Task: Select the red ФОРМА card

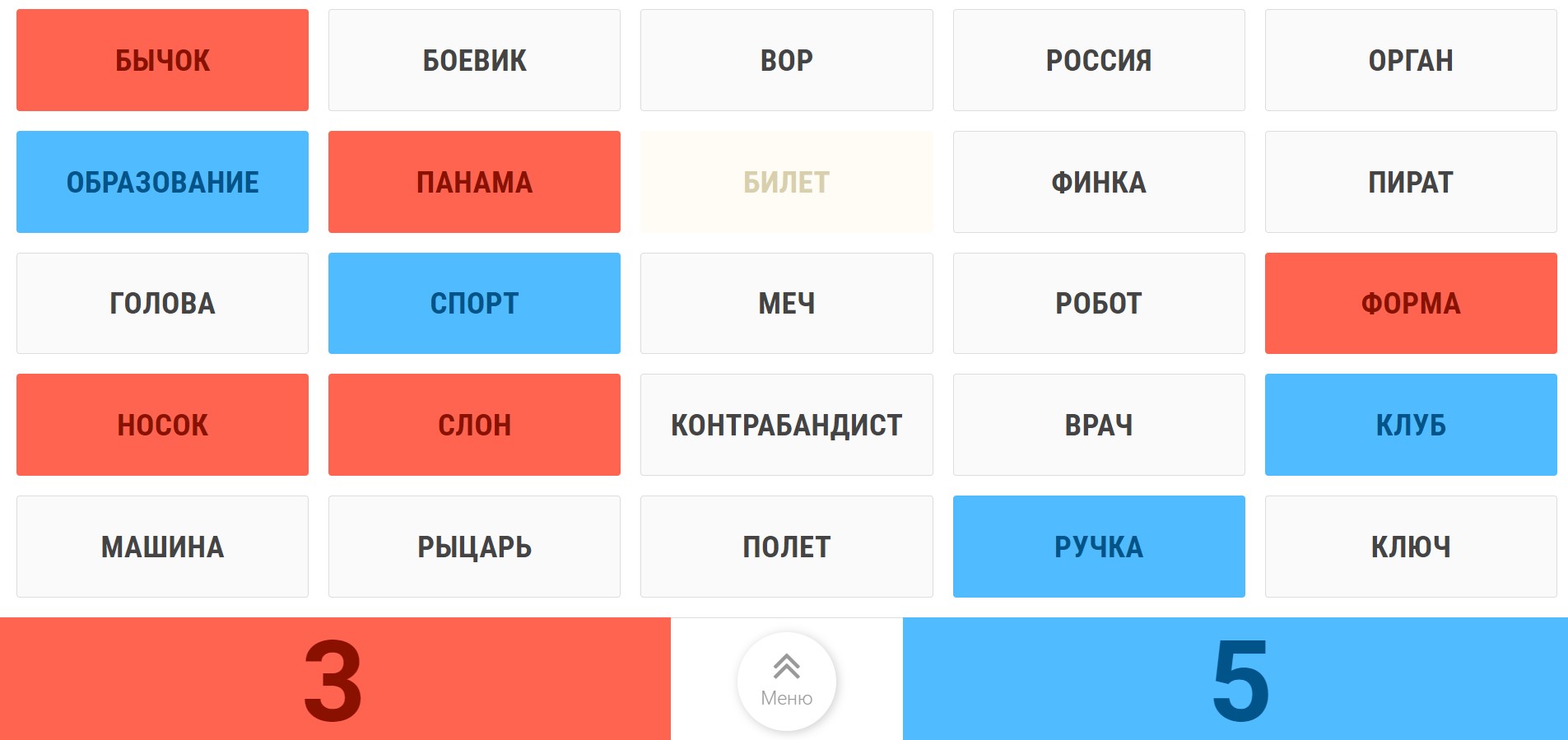Action: pyautogui.click(x=1410, y=303)
